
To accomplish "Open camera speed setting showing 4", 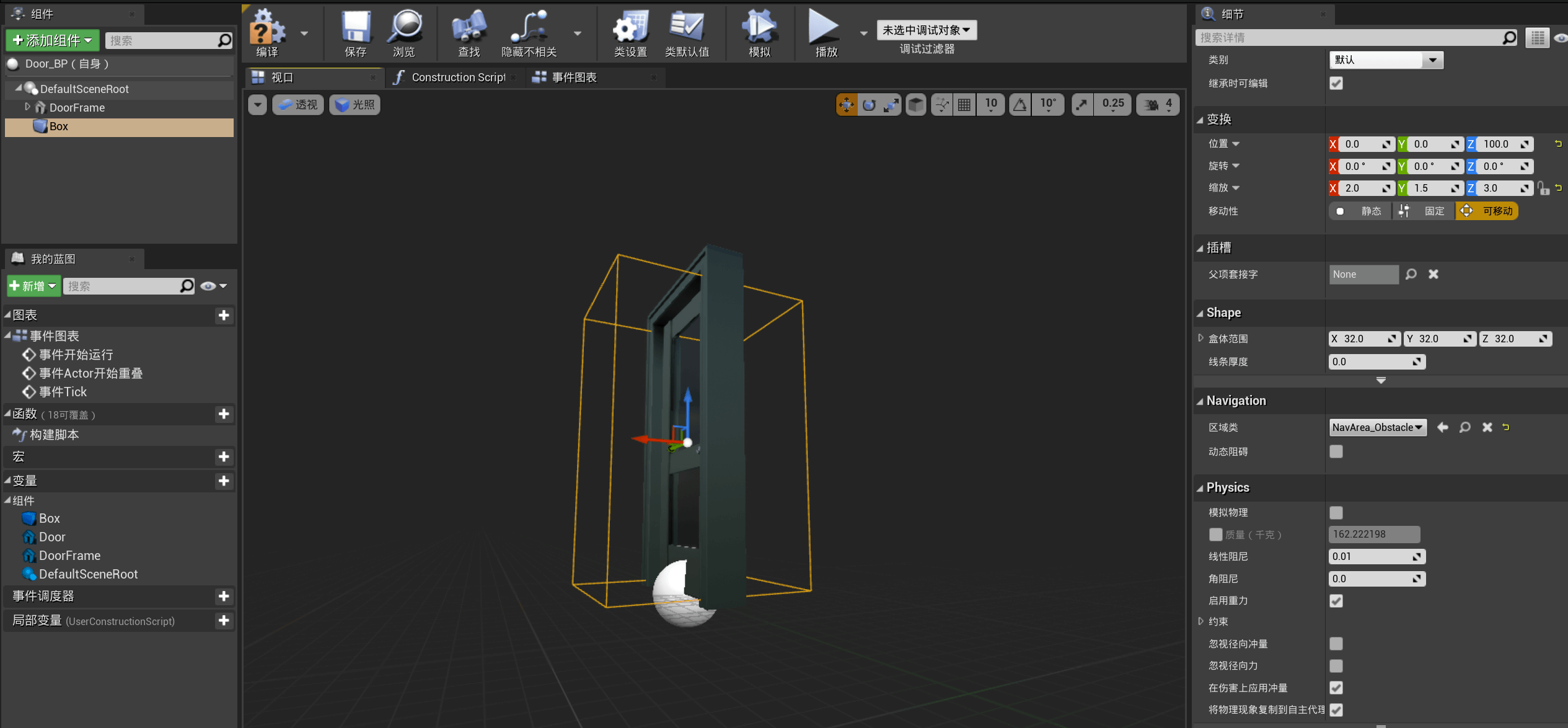I will coord(1158,105).
